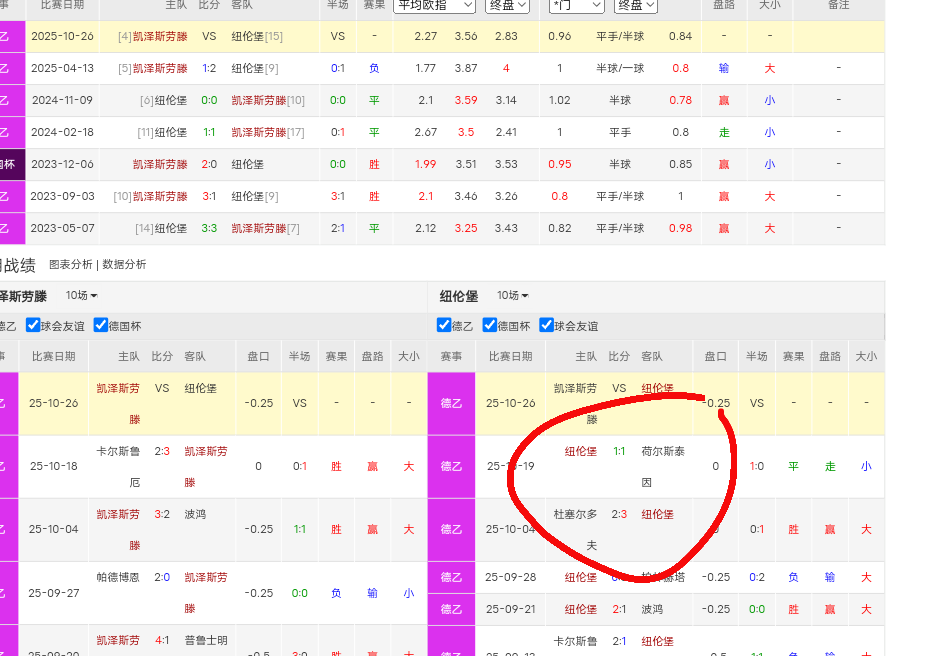Open the 10场 selector in the left panel
Image resolution: width=942 pixels, height=656 pixels.
81,296
